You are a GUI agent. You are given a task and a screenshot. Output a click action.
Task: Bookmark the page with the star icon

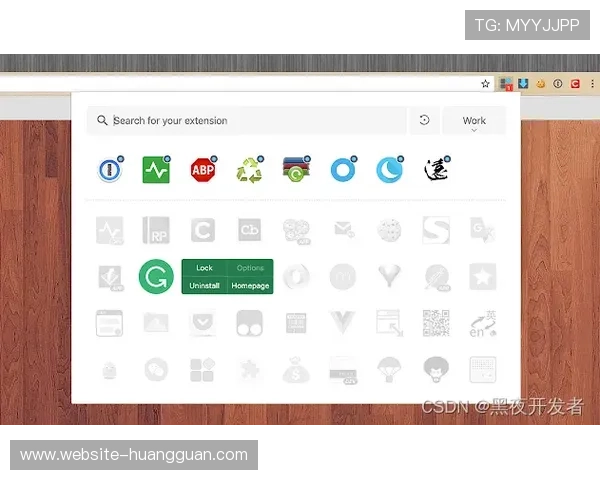click(485, 84)
